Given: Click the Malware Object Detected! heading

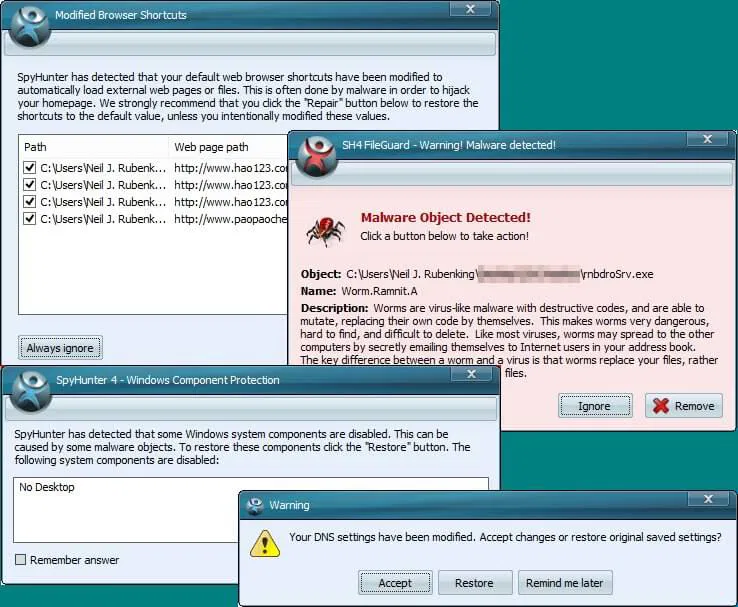Looking at the screenshot, I should click(446, 217).
